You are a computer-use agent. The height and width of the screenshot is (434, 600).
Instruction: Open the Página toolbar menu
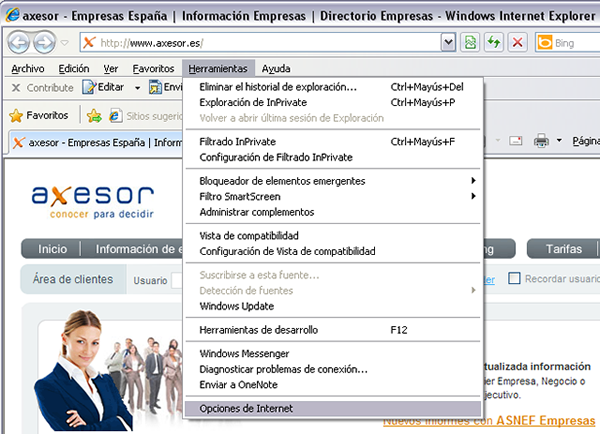coord(585,141)
